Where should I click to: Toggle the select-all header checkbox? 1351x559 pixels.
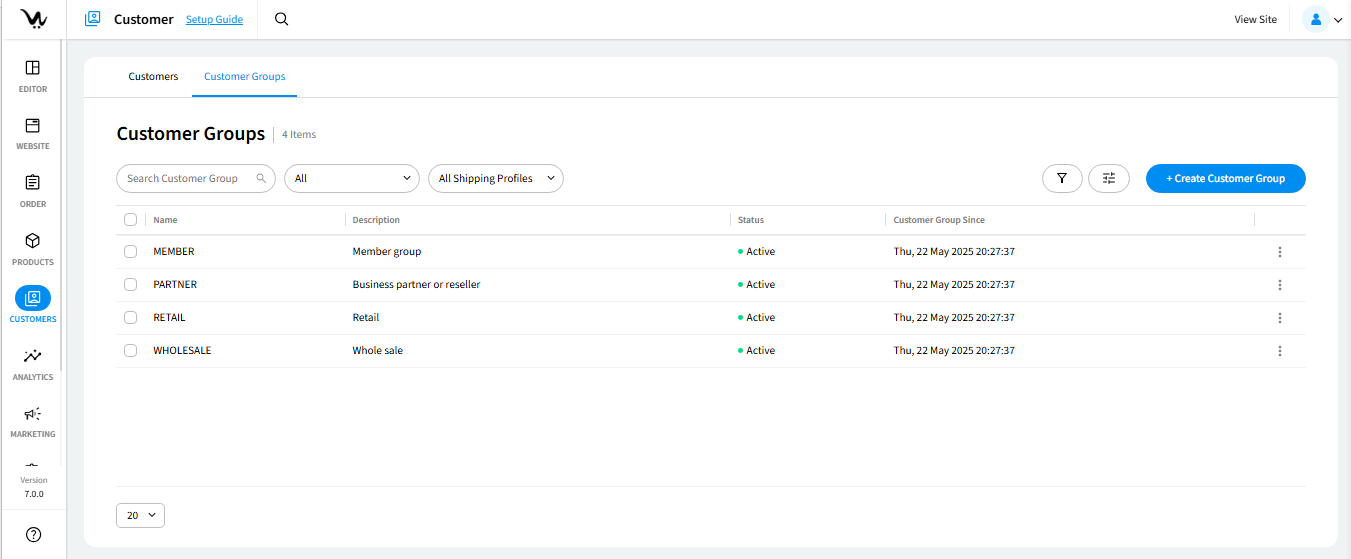tap(130, 220)
